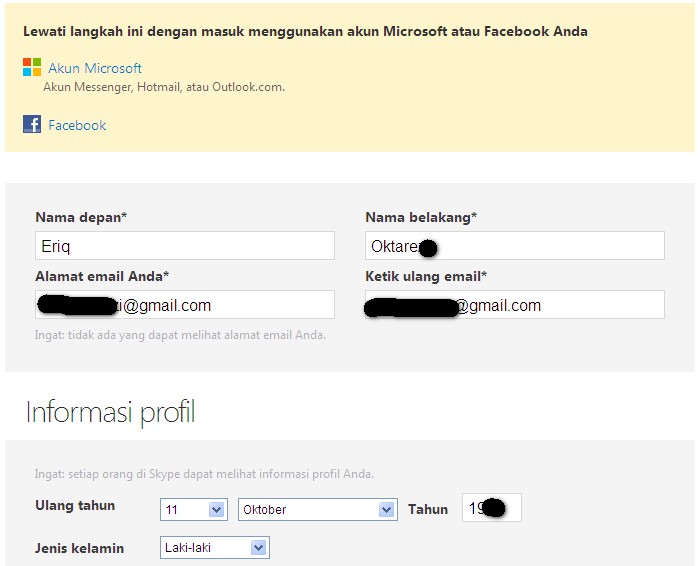
Task: Click the Facebook logo icon
Action: [32, 124]
